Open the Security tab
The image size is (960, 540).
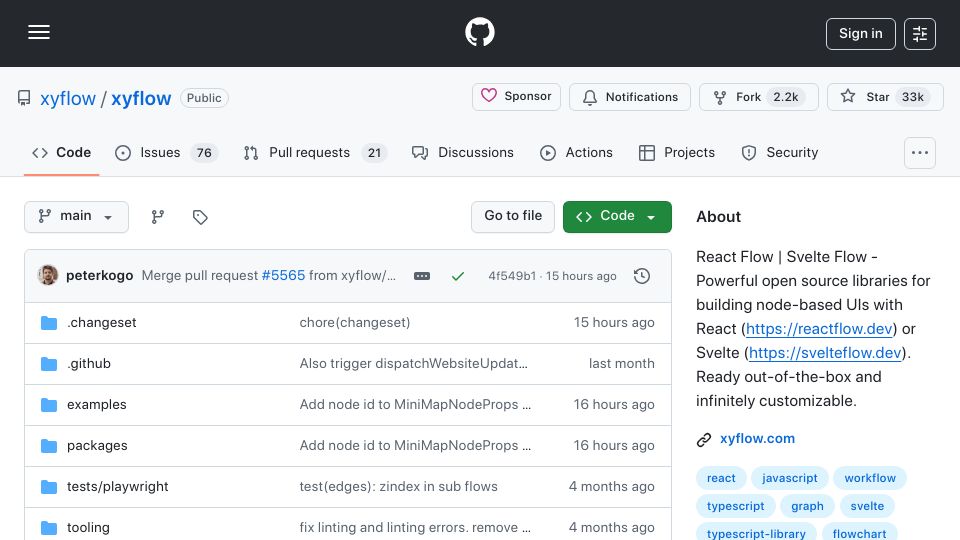(779, 152)
